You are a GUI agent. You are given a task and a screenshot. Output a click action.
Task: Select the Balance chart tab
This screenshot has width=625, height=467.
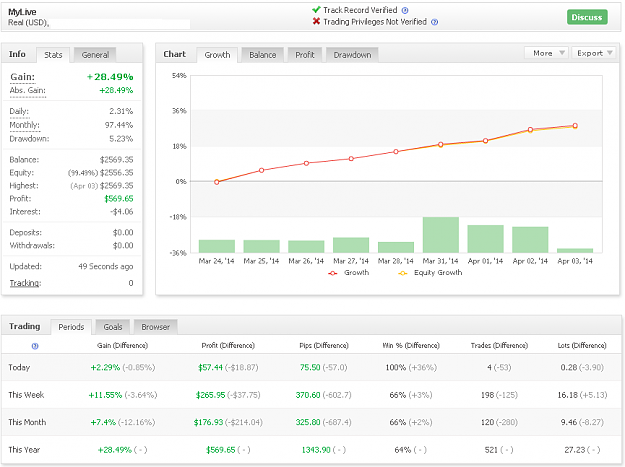click(x=262, y=55)
